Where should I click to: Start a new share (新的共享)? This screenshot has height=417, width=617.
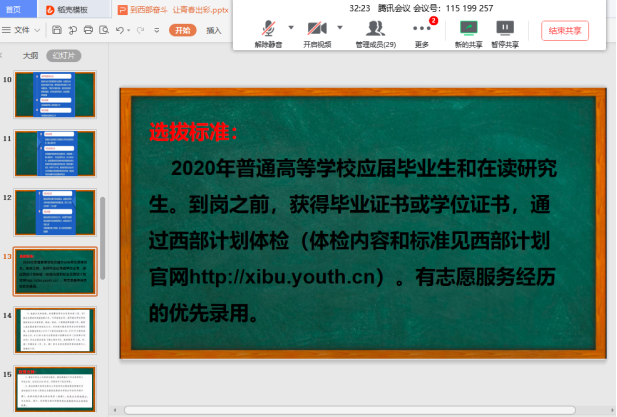(x=467, y=32)
